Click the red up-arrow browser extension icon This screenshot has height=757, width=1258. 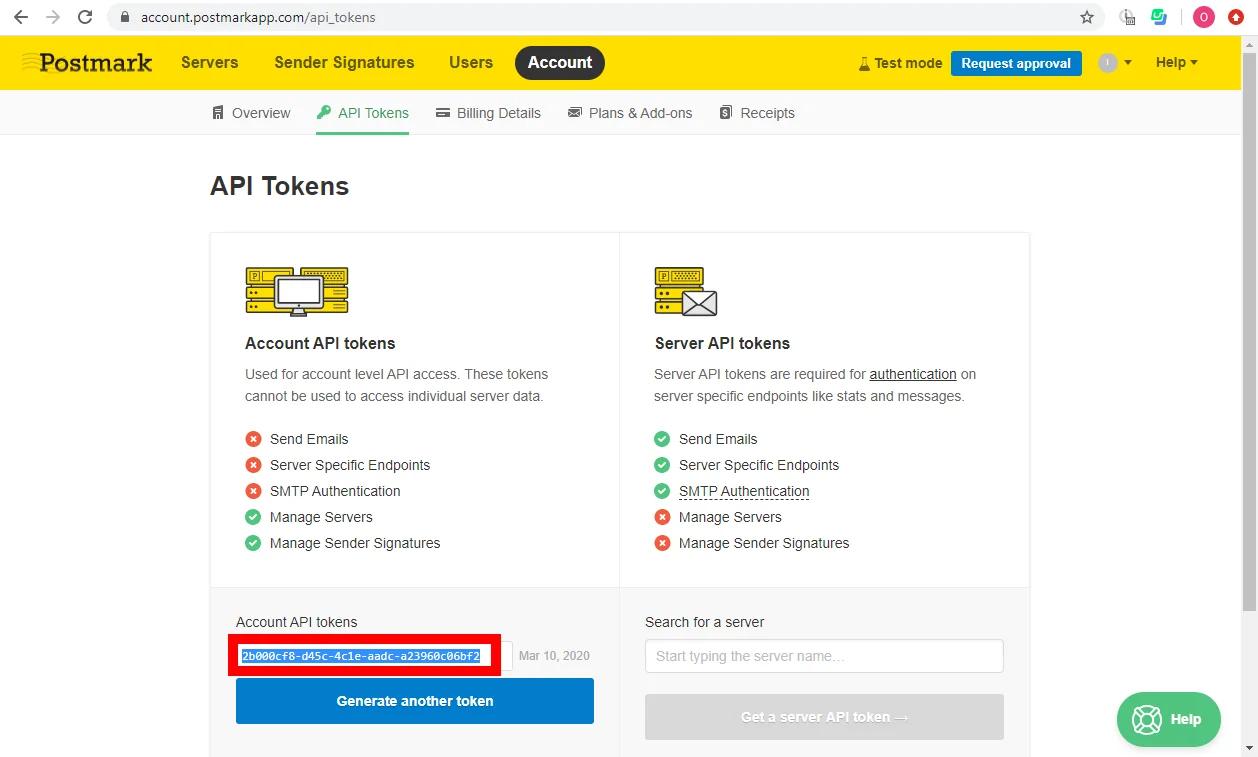coord(1236,17)
